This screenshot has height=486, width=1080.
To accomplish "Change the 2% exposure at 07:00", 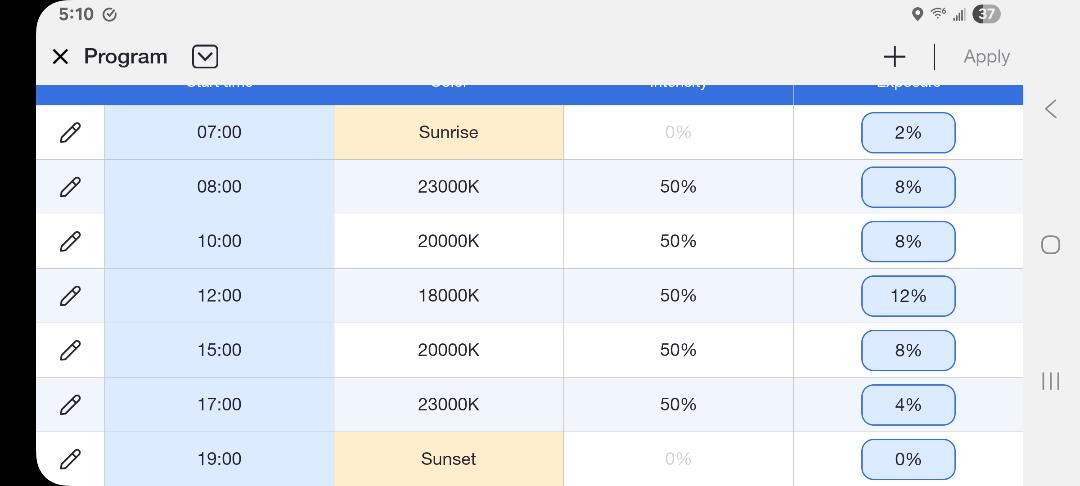I will [x=908, y=132].
